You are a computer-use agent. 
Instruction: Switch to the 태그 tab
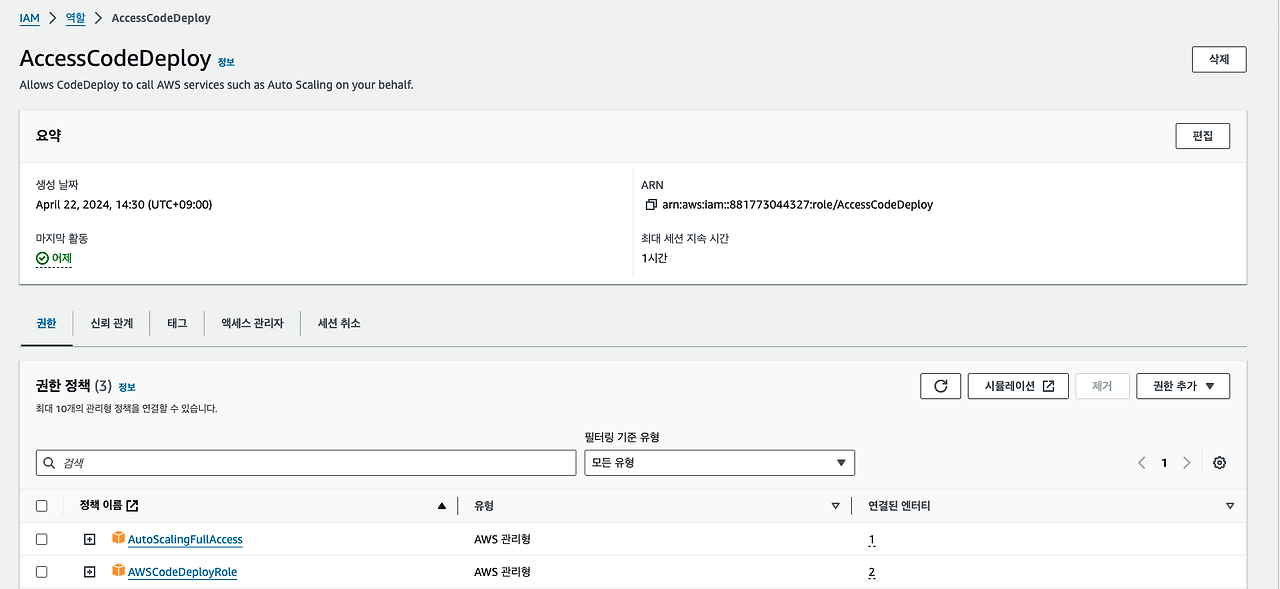177,323
